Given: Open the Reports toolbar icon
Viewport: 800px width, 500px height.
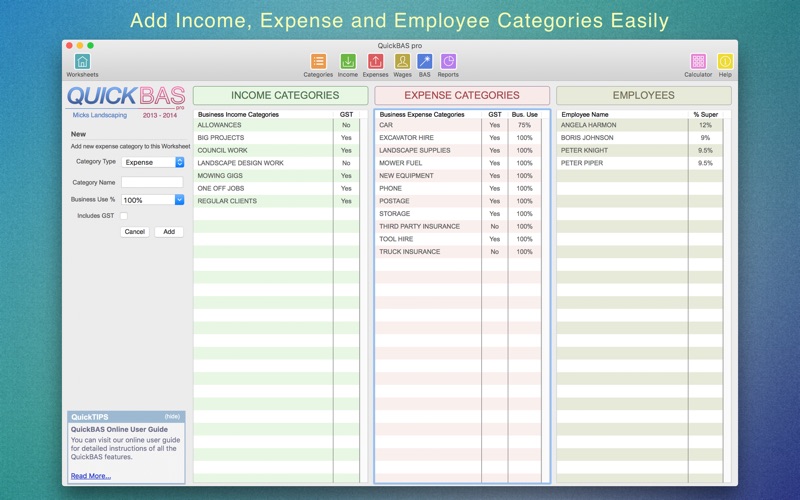Looking at the screenshot, I should click(448, 62).
